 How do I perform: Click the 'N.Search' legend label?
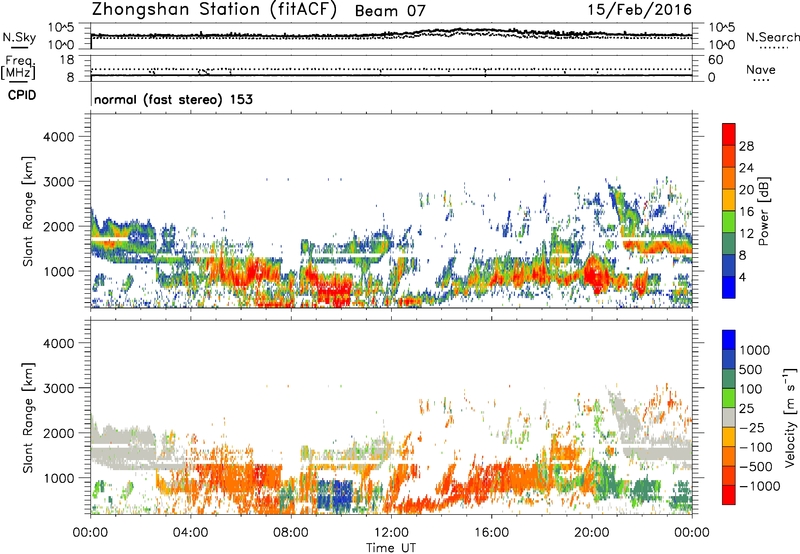tap(772, 37)
